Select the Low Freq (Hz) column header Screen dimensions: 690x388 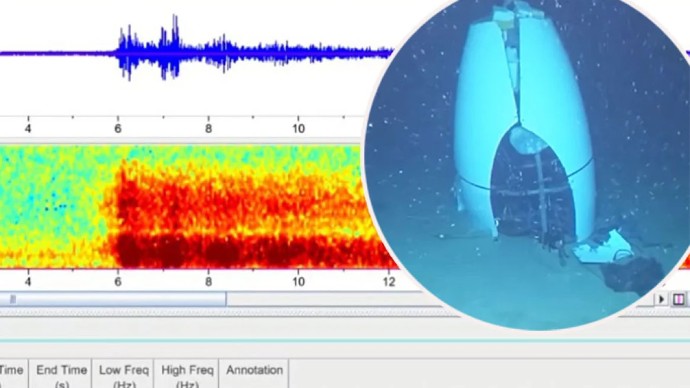tap(124, 374)
